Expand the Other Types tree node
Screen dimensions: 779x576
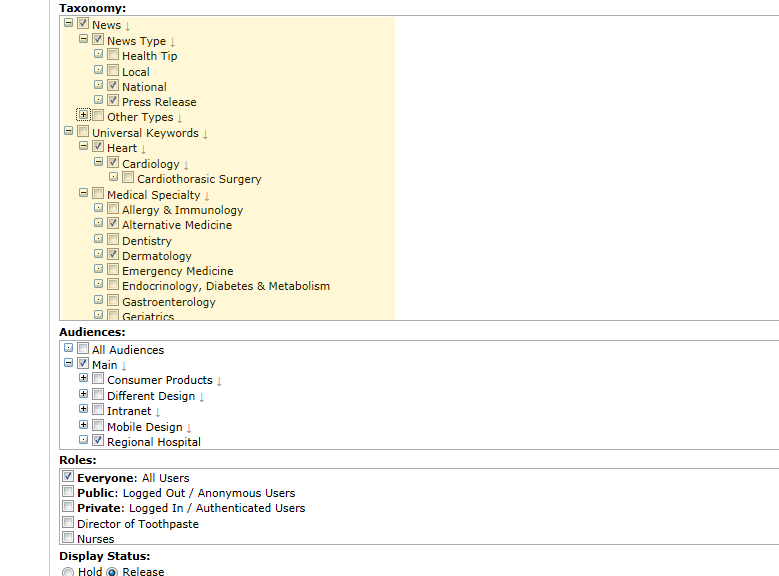(x=84, y=116)
